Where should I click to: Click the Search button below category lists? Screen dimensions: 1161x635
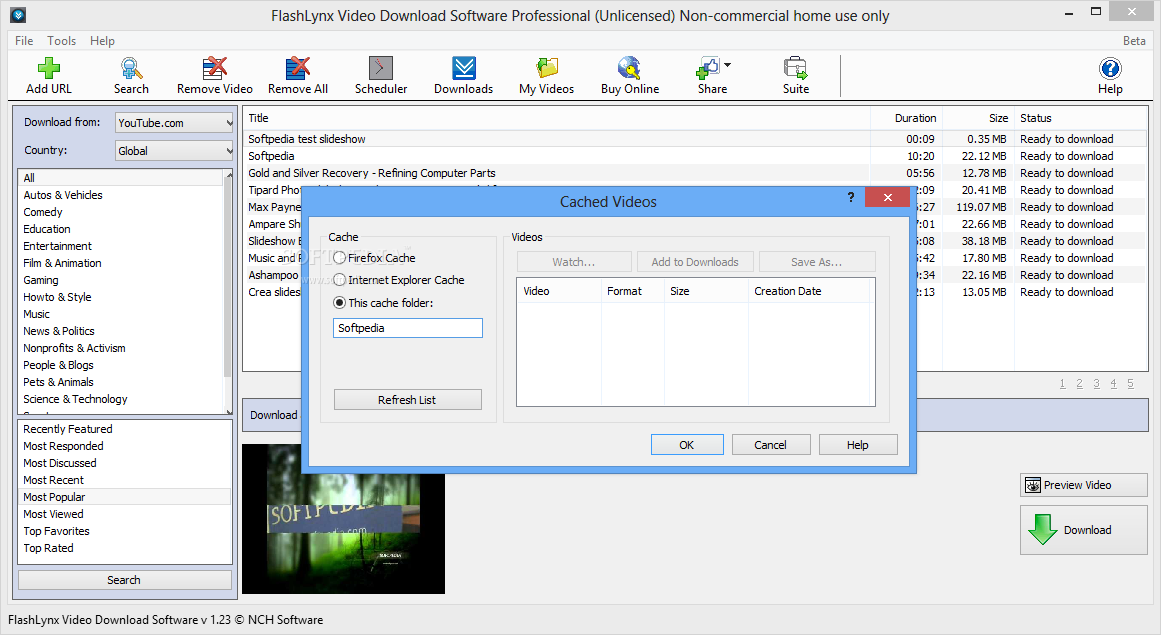point(124,580)
